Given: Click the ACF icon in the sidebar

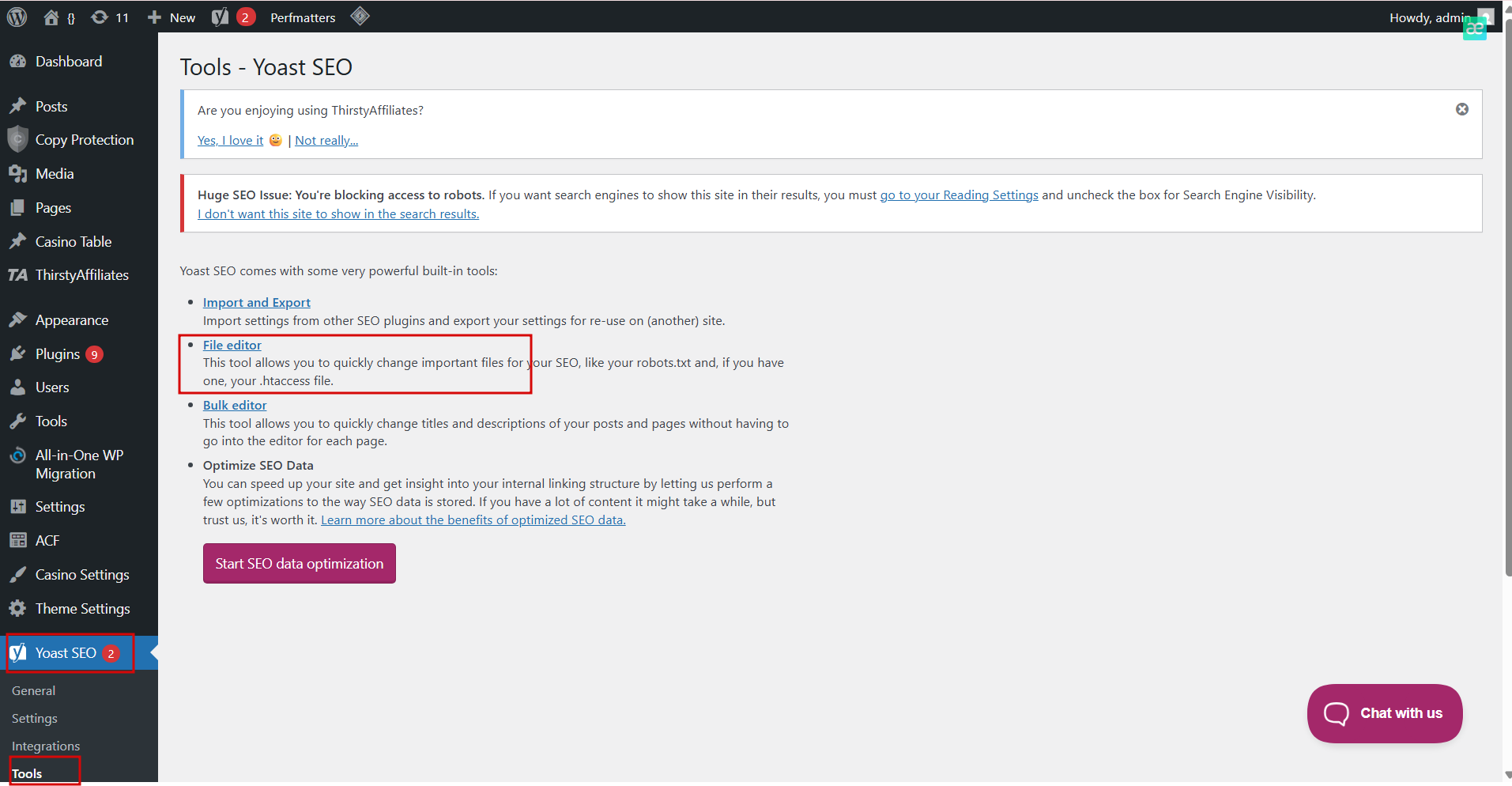Looking at the screenshot, I should [17, 541].
